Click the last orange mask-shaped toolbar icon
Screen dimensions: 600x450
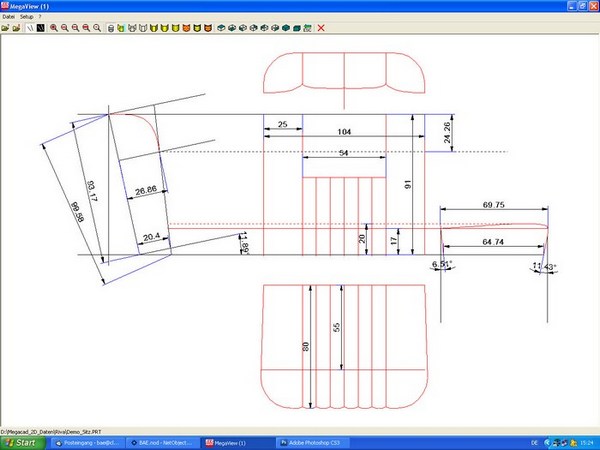point(207,27)
